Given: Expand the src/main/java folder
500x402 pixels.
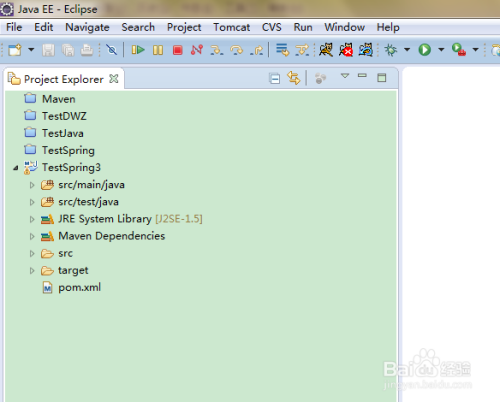Looking at the screenshot, I should [32, 185].
